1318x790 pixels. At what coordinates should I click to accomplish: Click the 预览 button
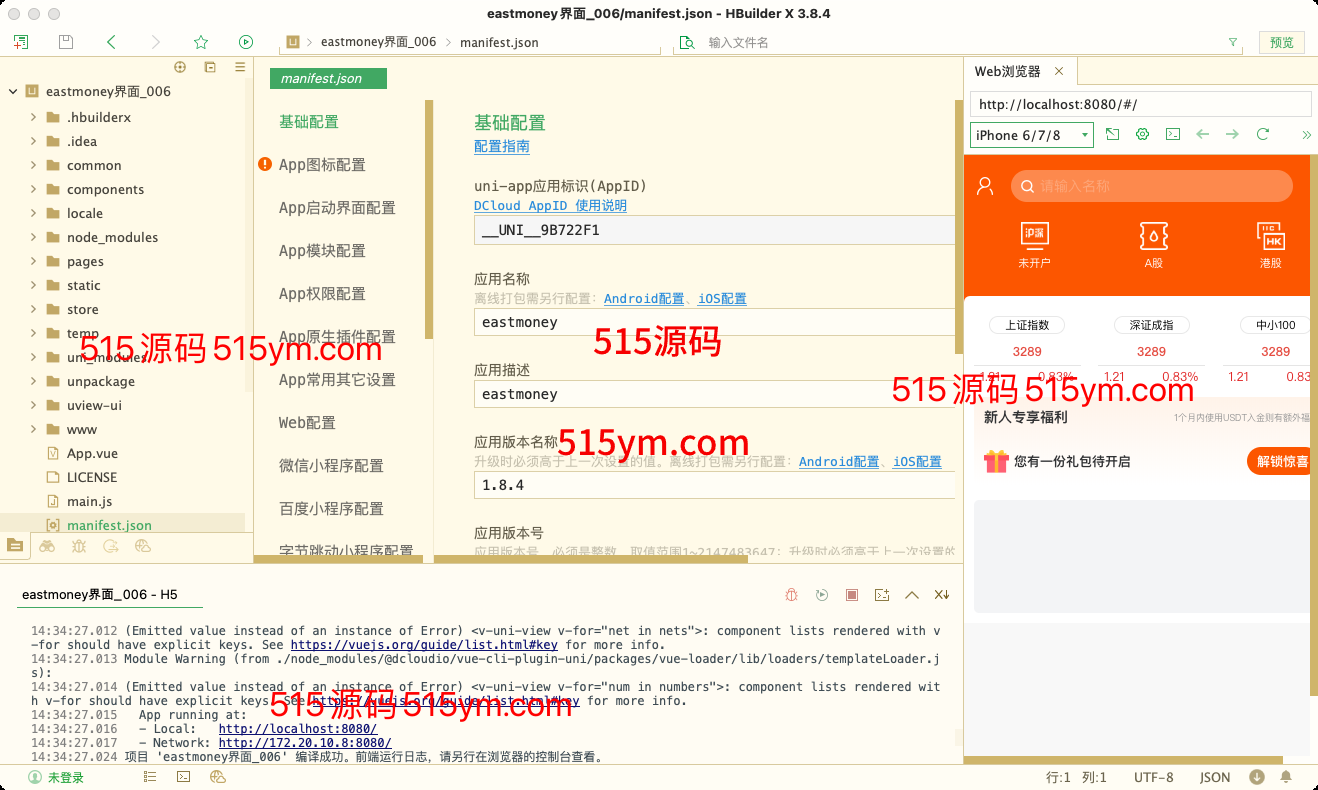1281,42
